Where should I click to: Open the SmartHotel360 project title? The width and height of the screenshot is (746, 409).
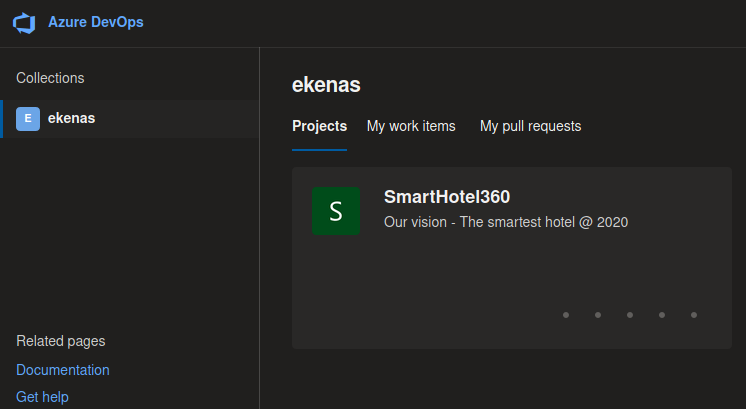point(447,197)
